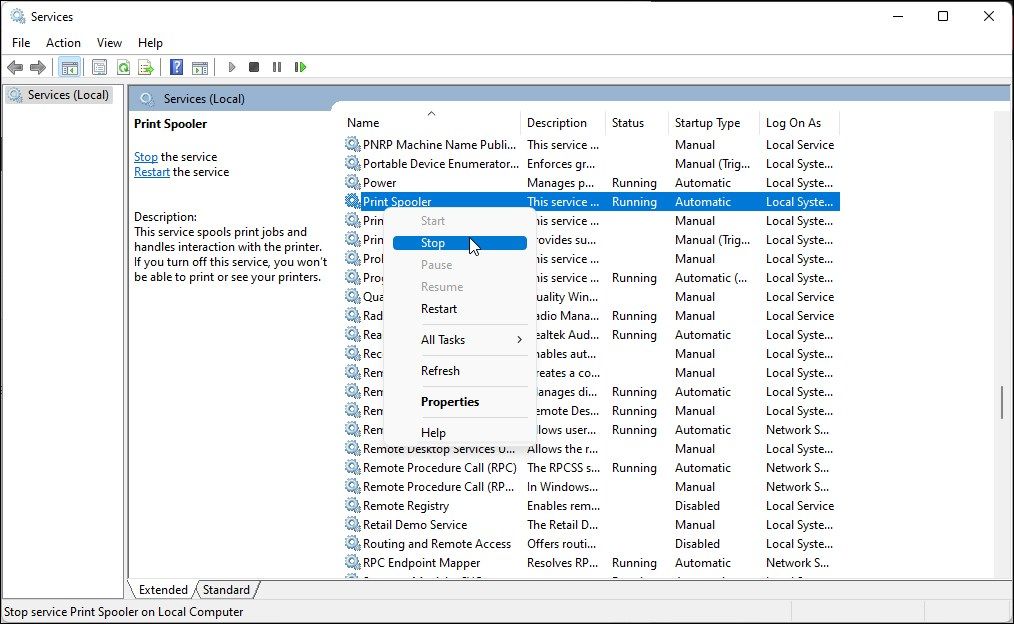Restart the service using the restart icon
1014x624 pixels.
coord(300,67)
